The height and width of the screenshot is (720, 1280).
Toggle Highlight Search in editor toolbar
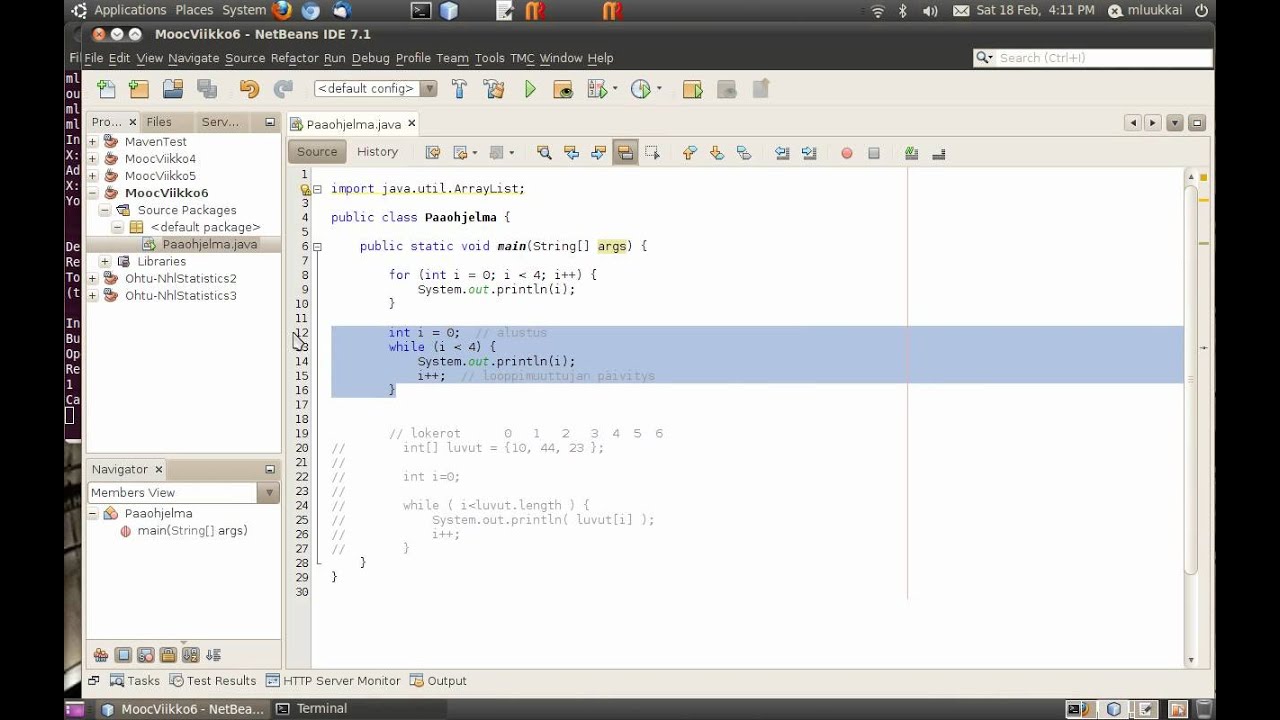pos(625,153)
